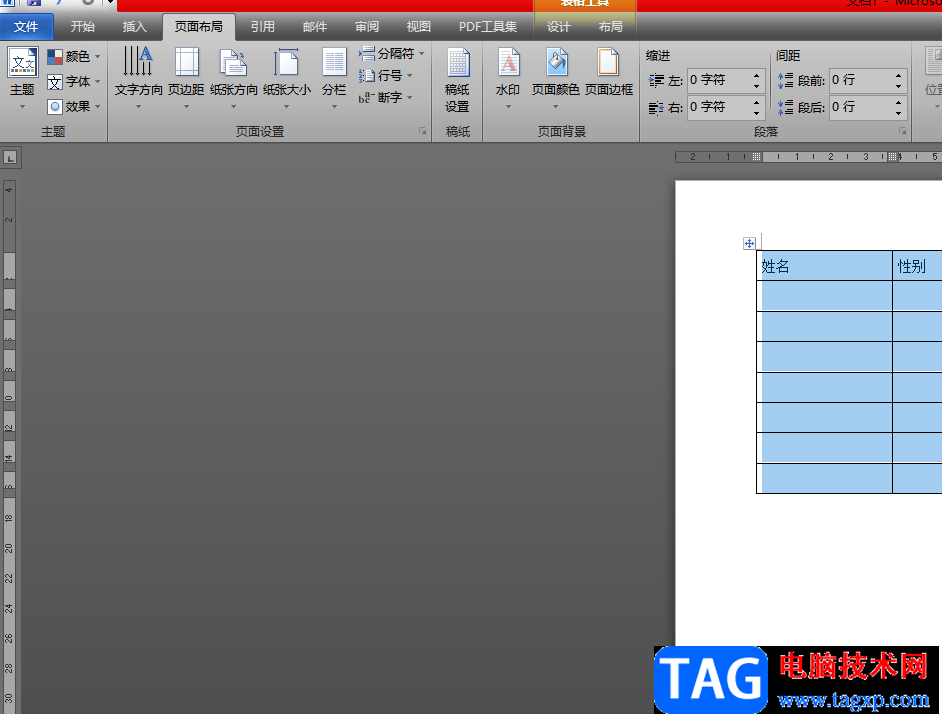
Task: Open the 页面颜色 page color picker
Action: tap(556, 78)
